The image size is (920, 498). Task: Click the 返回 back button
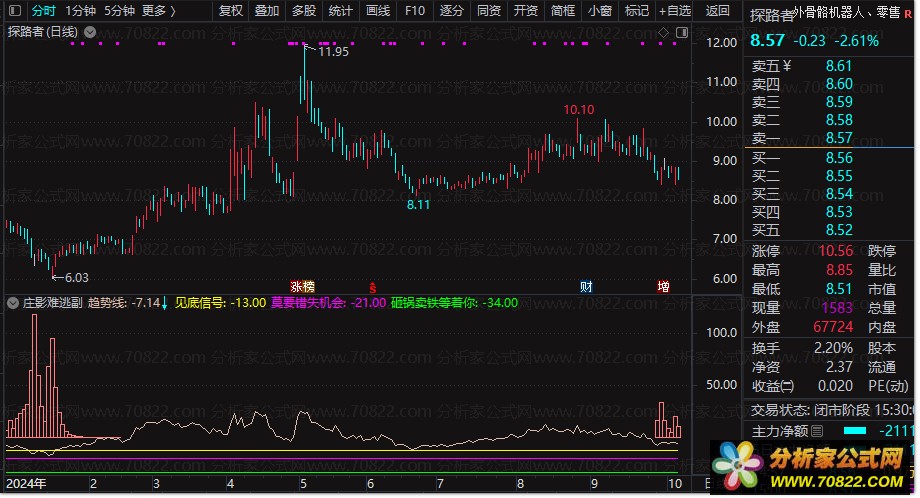coord(717,11)
